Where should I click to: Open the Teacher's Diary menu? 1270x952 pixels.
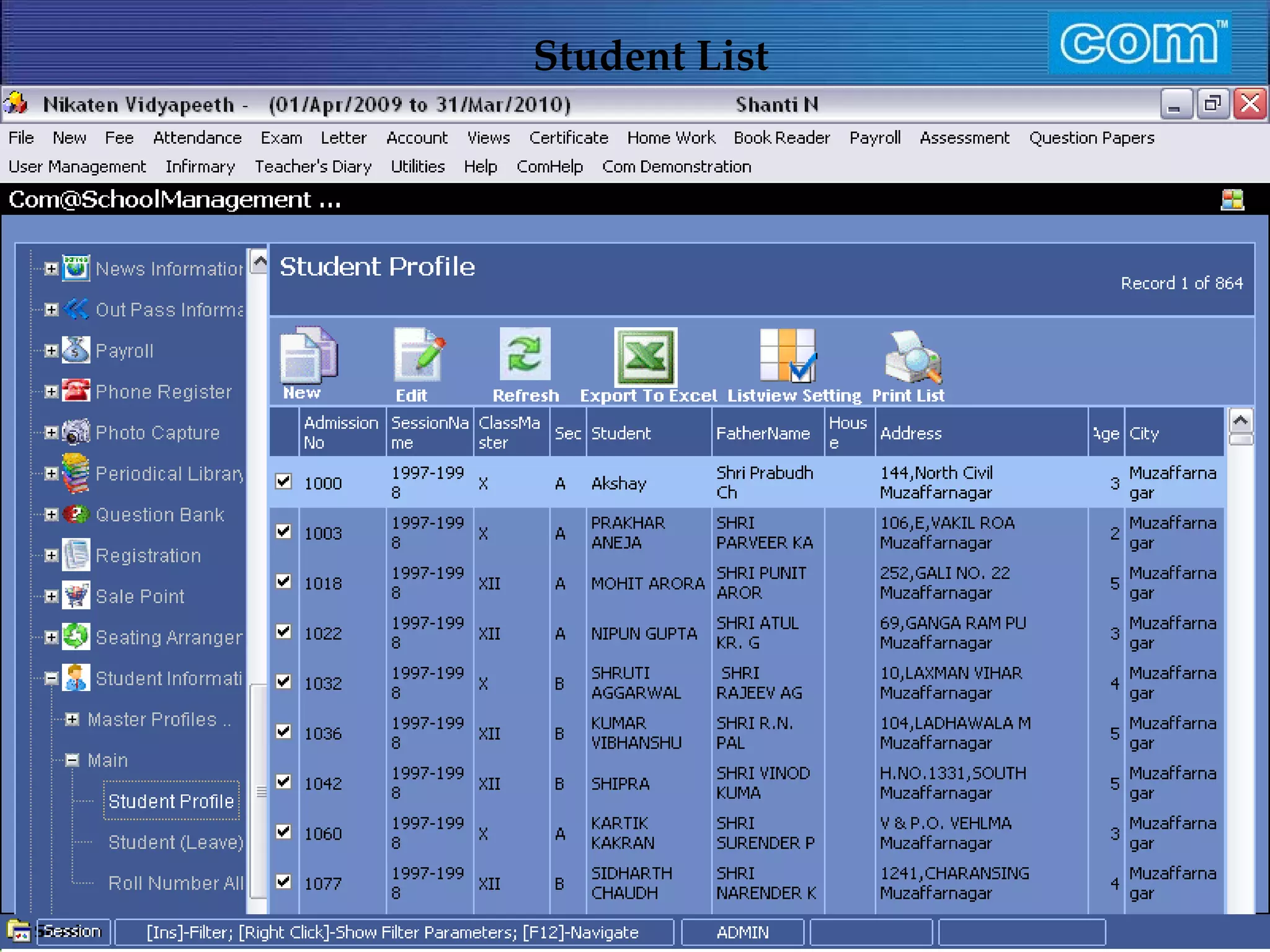tap(313, 167)
